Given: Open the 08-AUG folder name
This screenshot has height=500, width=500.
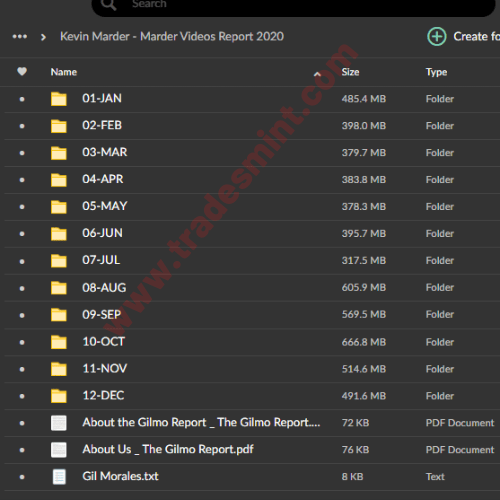Looking at the screenshot, I should tap(104, 288).
